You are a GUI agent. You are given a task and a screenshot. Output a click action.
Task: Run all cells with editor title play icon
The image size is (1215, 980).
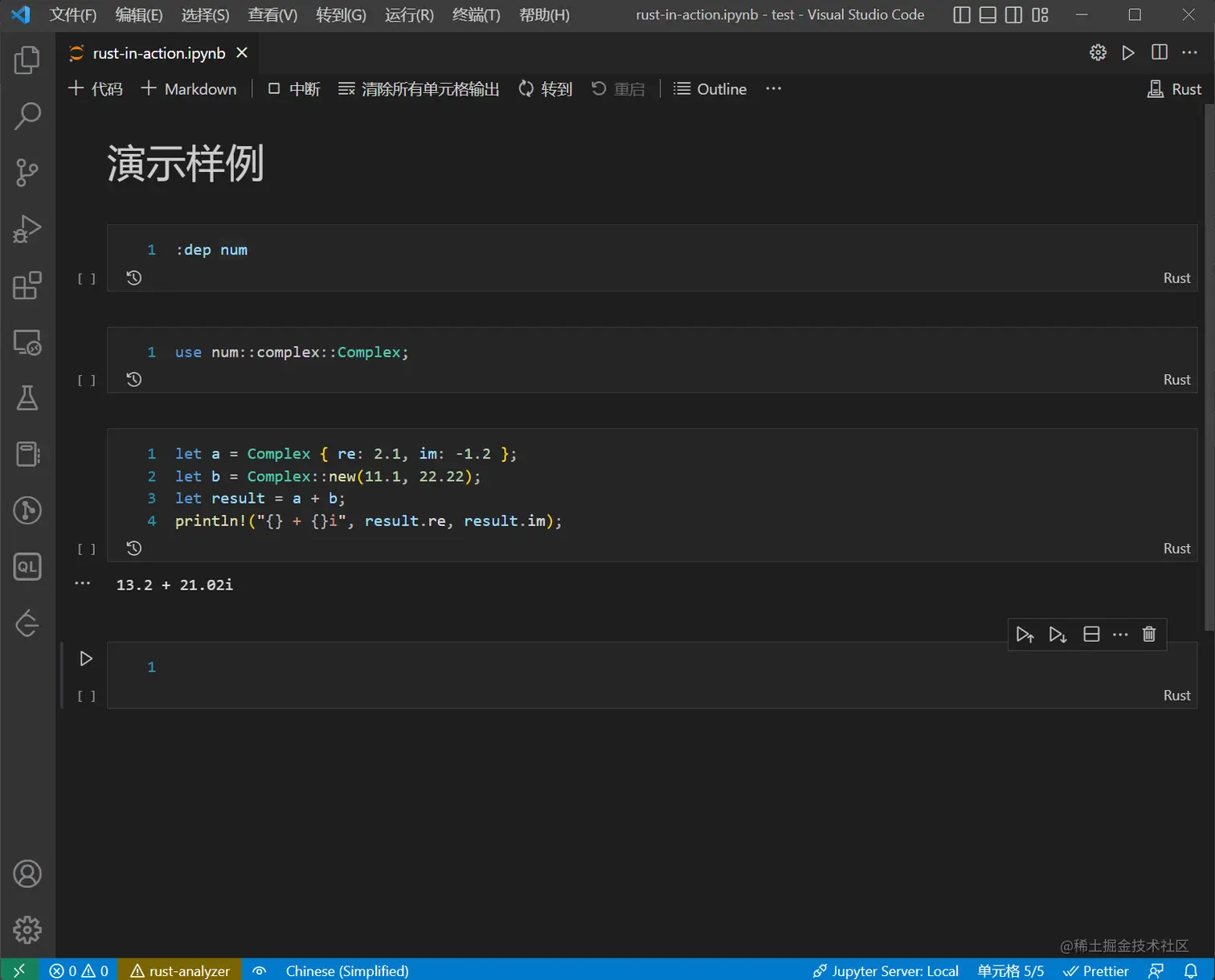[1128, 52]
